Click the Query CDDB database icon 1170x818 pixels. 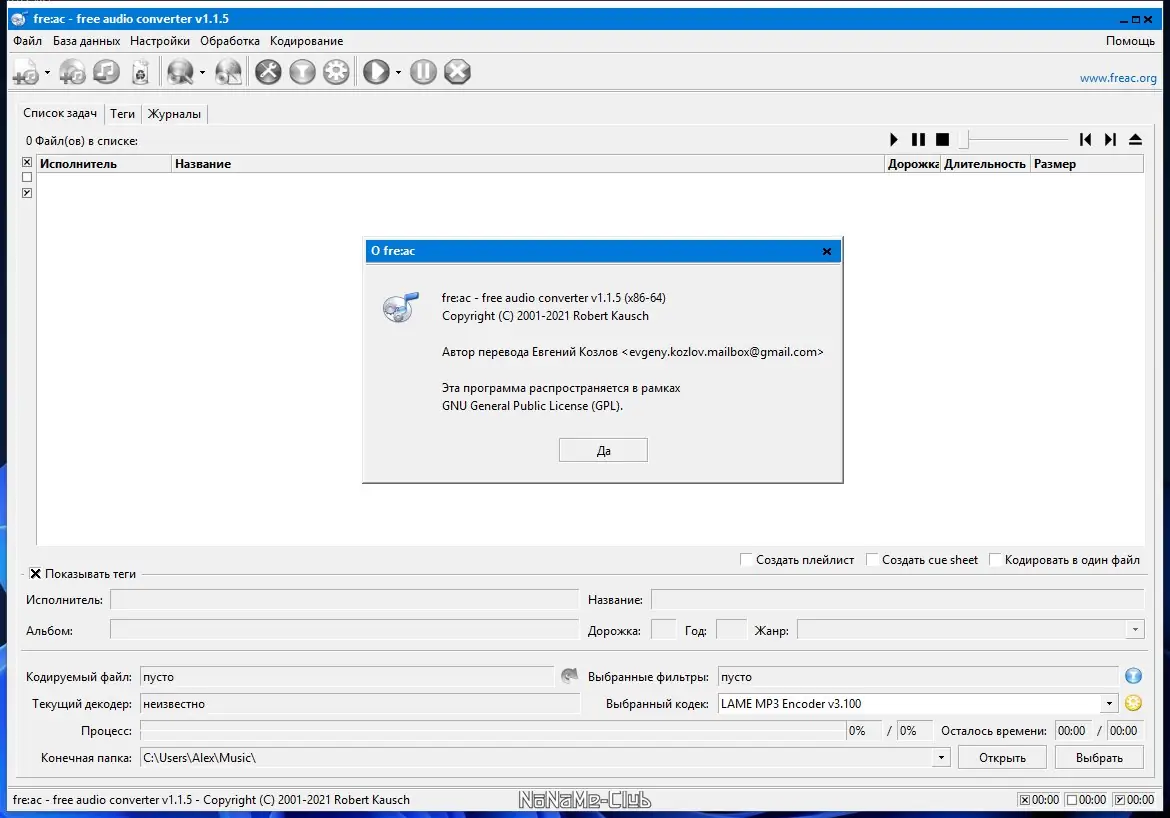pos(180,72)
